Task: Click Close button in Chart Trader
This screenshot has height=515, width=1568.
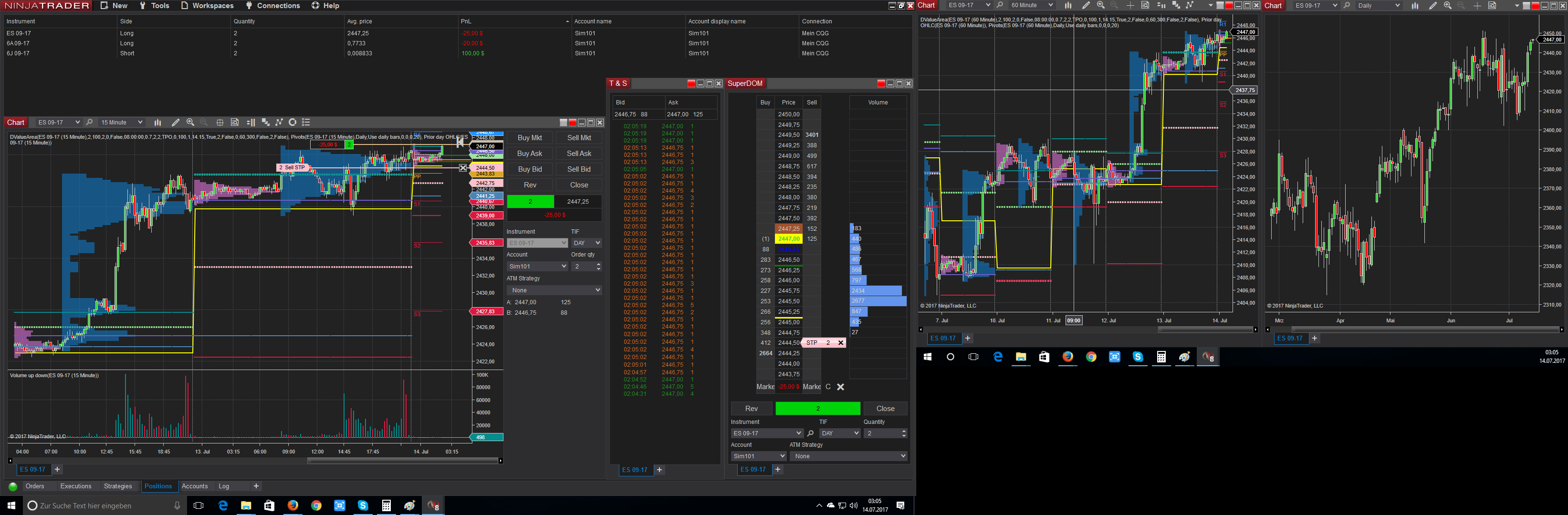Action: click(x=579, y=185)
